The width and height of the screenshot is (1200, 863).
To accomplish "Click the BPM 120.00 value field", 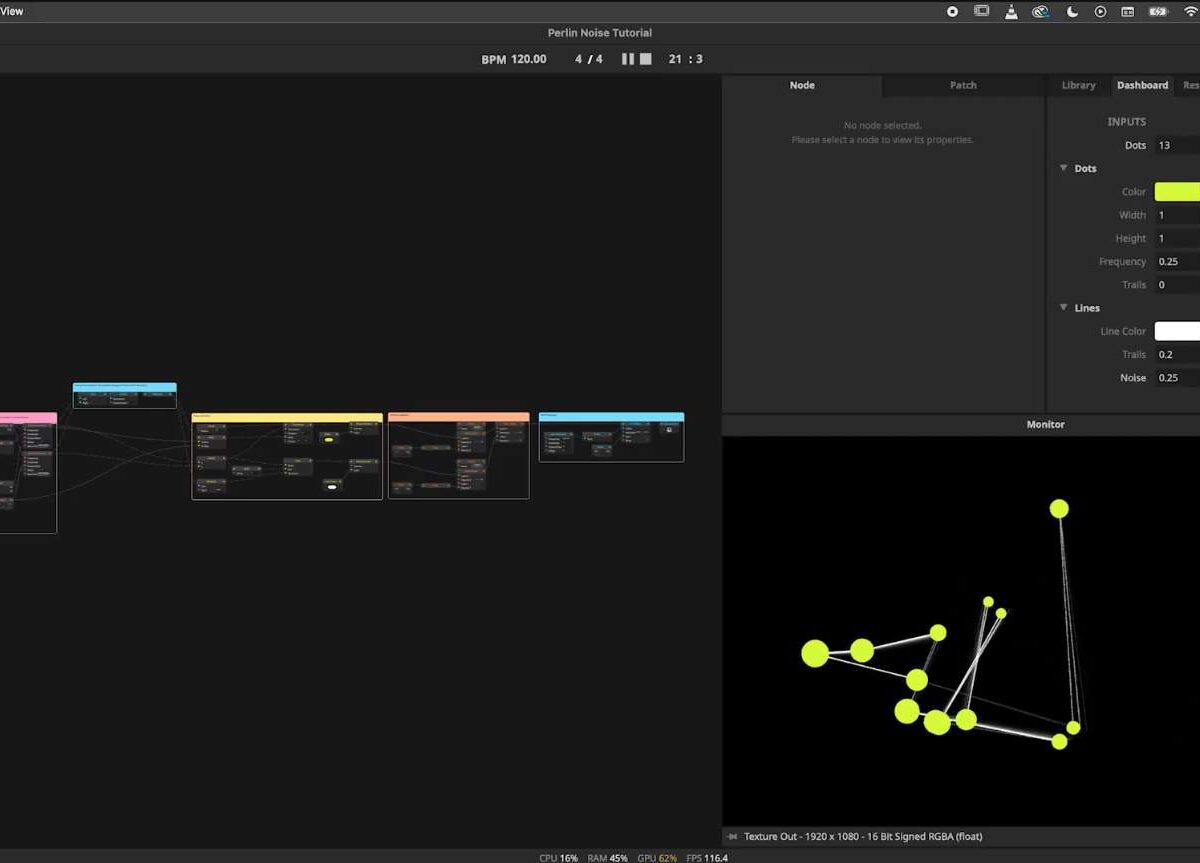I will (528, 59).
